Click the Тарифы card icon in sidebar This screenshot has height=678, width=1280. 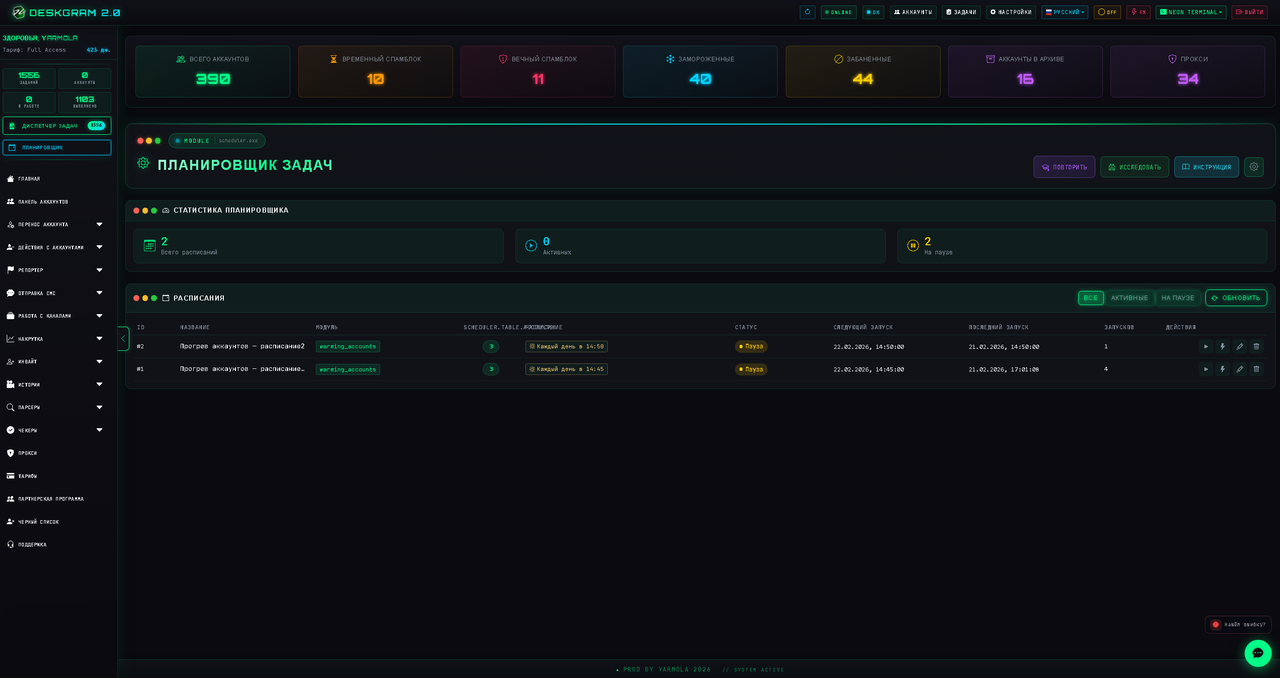(x=10, y=476)
